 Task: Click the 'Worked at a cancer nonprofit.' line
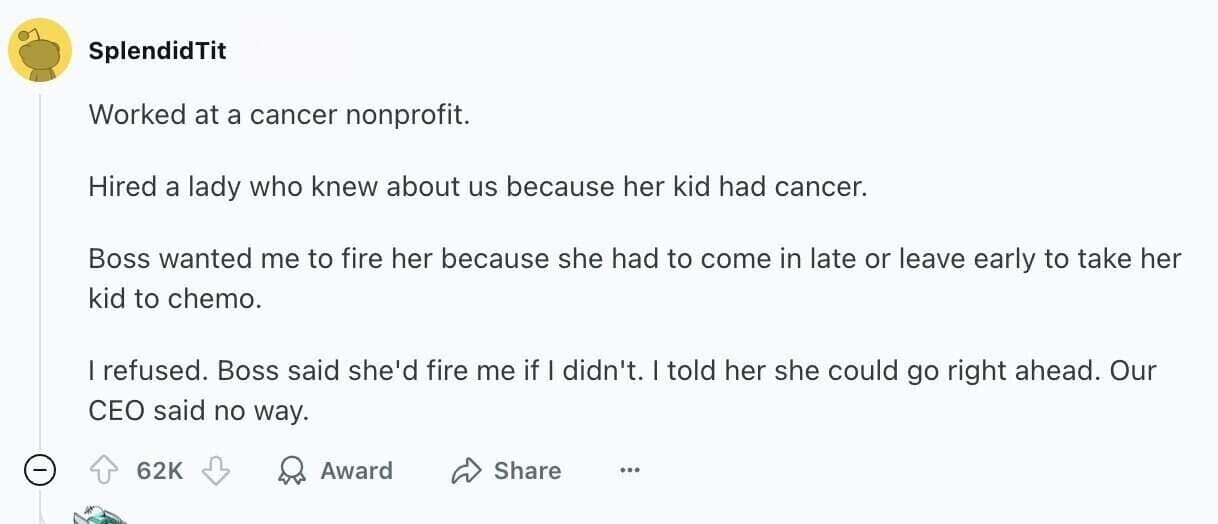[279, 114]
